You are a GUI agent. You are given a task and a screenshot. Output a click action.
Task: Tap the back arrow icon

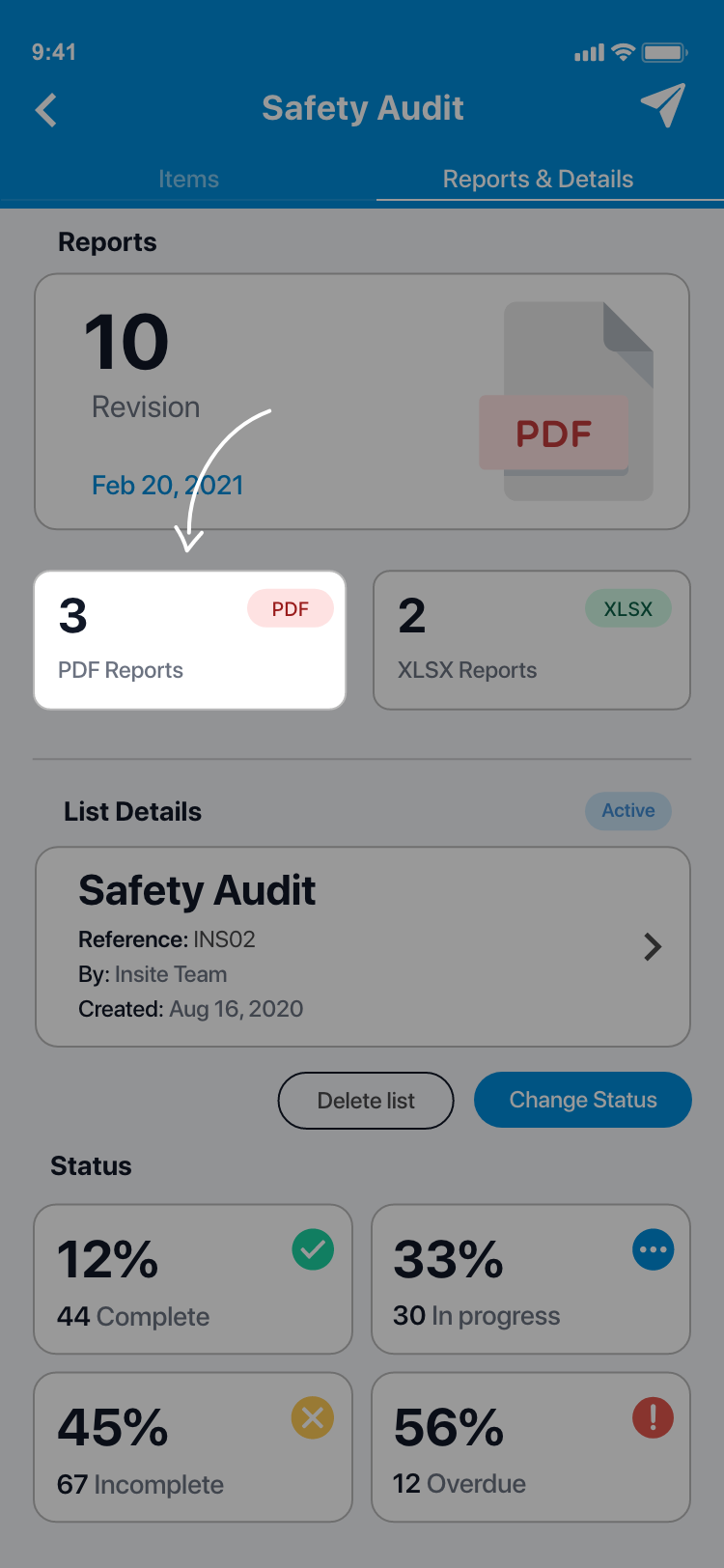(46, 110)
